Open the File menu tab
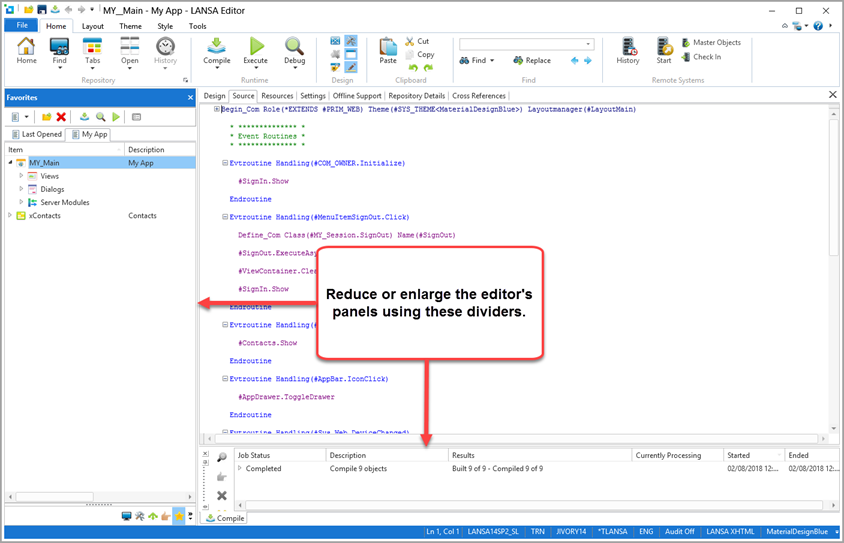Image resolution: width=844 pixels, height=543 pixels. coord(22,25)
